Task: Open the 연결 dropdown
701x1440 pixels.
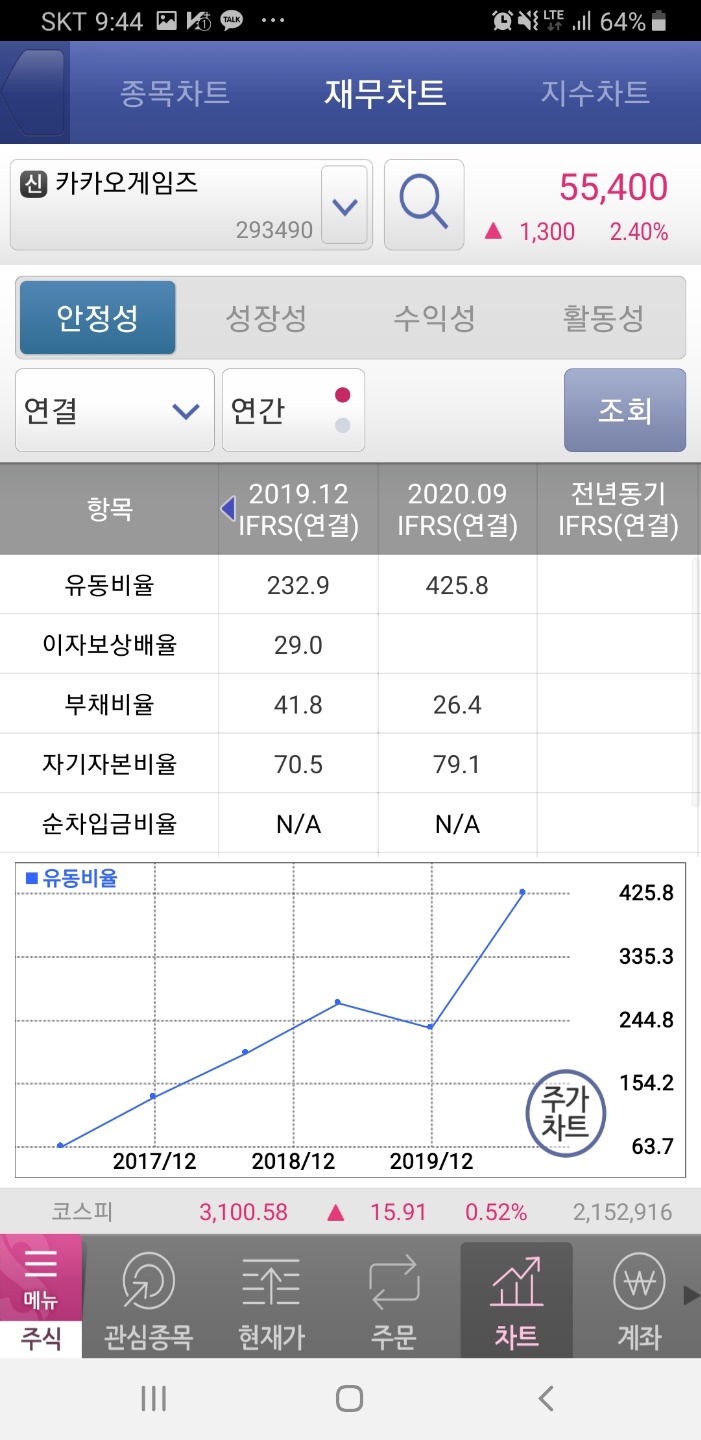Action: pyautogui.click(x=114, y=410)
